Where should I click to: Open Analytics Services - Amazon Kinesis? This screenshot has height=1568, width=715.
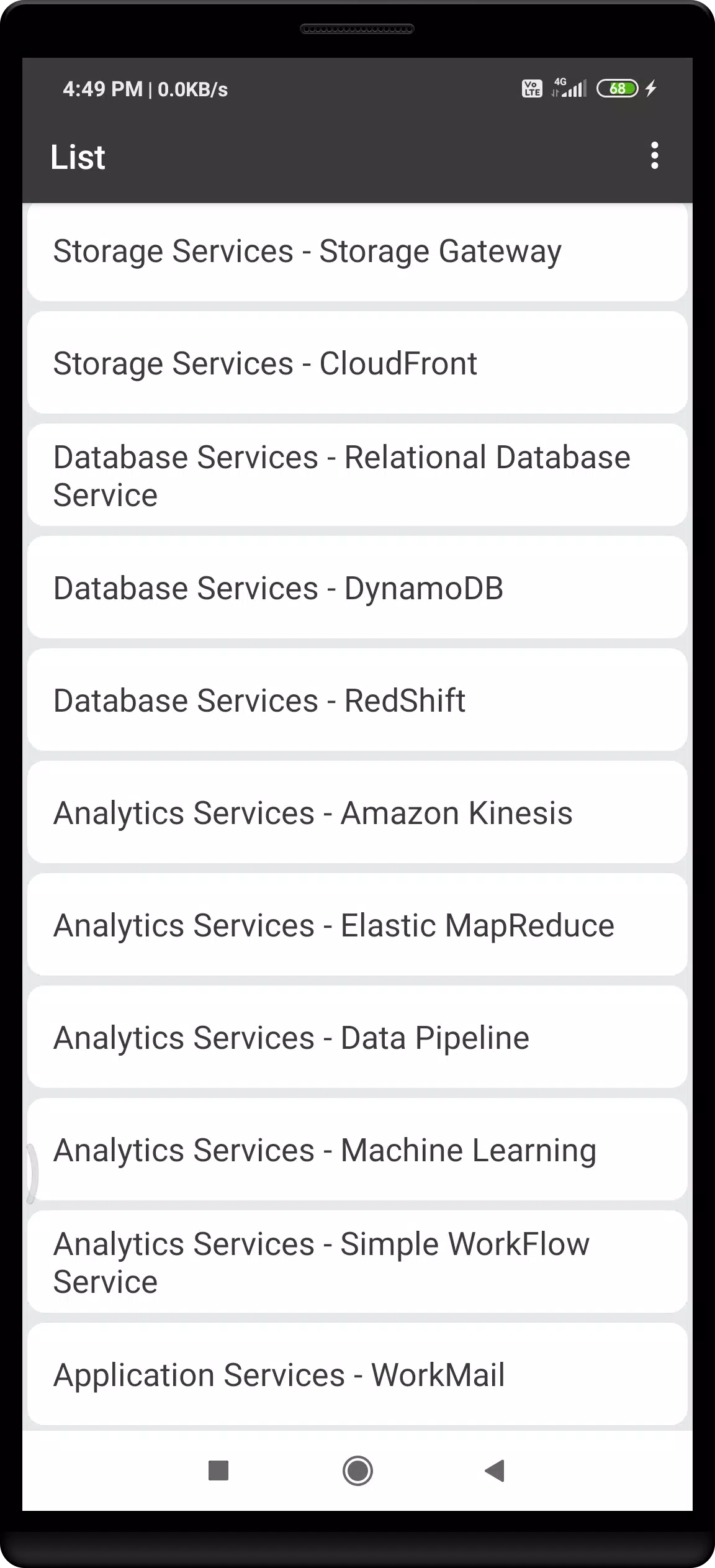point(357,813)
